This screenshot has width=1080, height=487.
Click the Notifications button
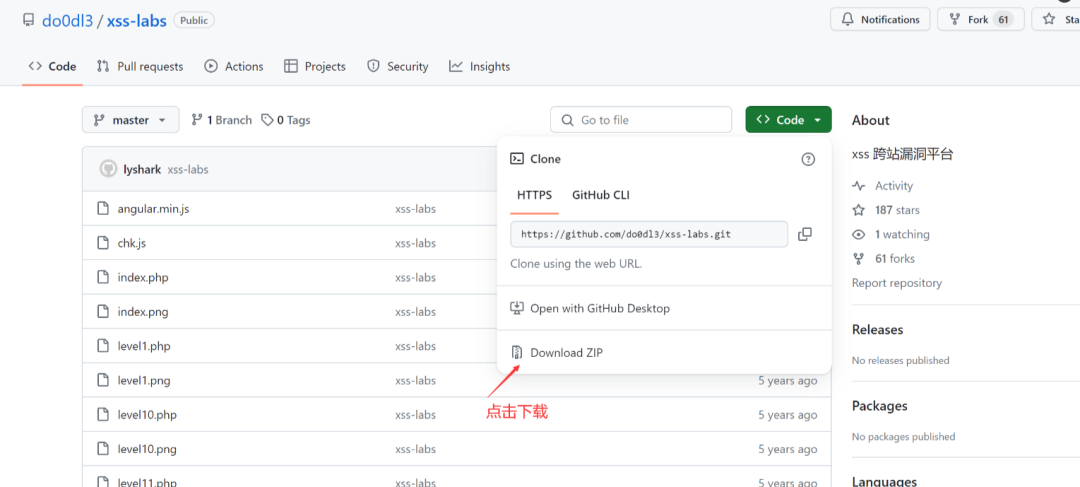point(880,19)
